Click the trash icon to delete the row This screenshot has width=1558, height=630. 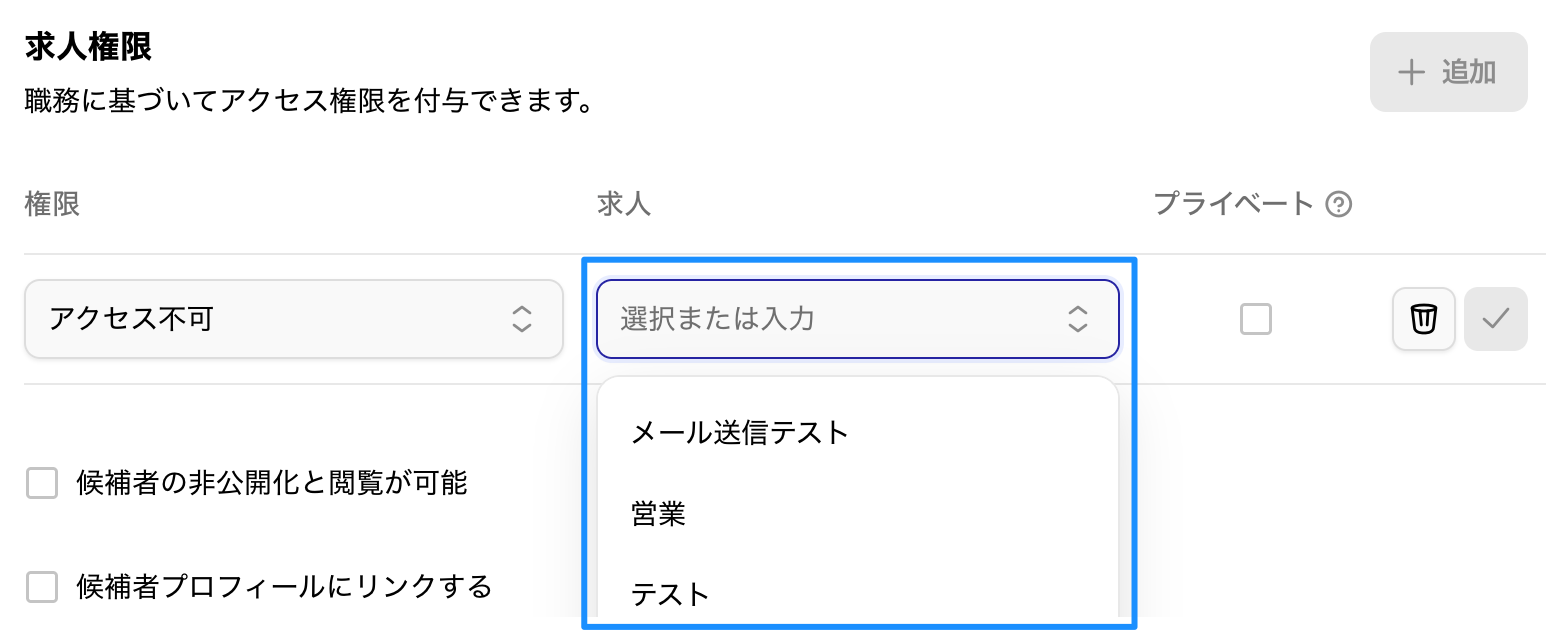[1423, 319]
